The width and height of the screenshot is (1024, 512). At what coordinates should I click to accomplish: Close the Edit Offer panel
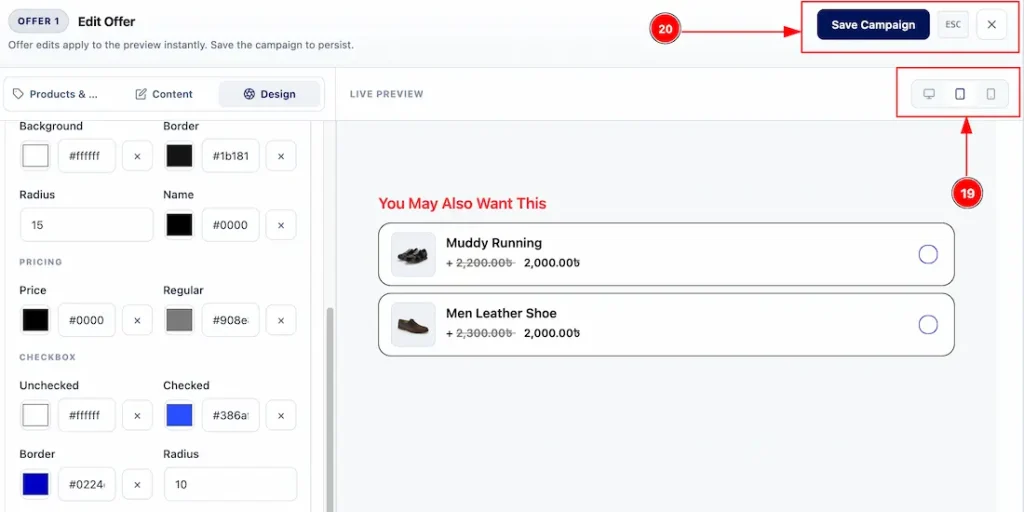pyautogui.click(x=991, y=25)
